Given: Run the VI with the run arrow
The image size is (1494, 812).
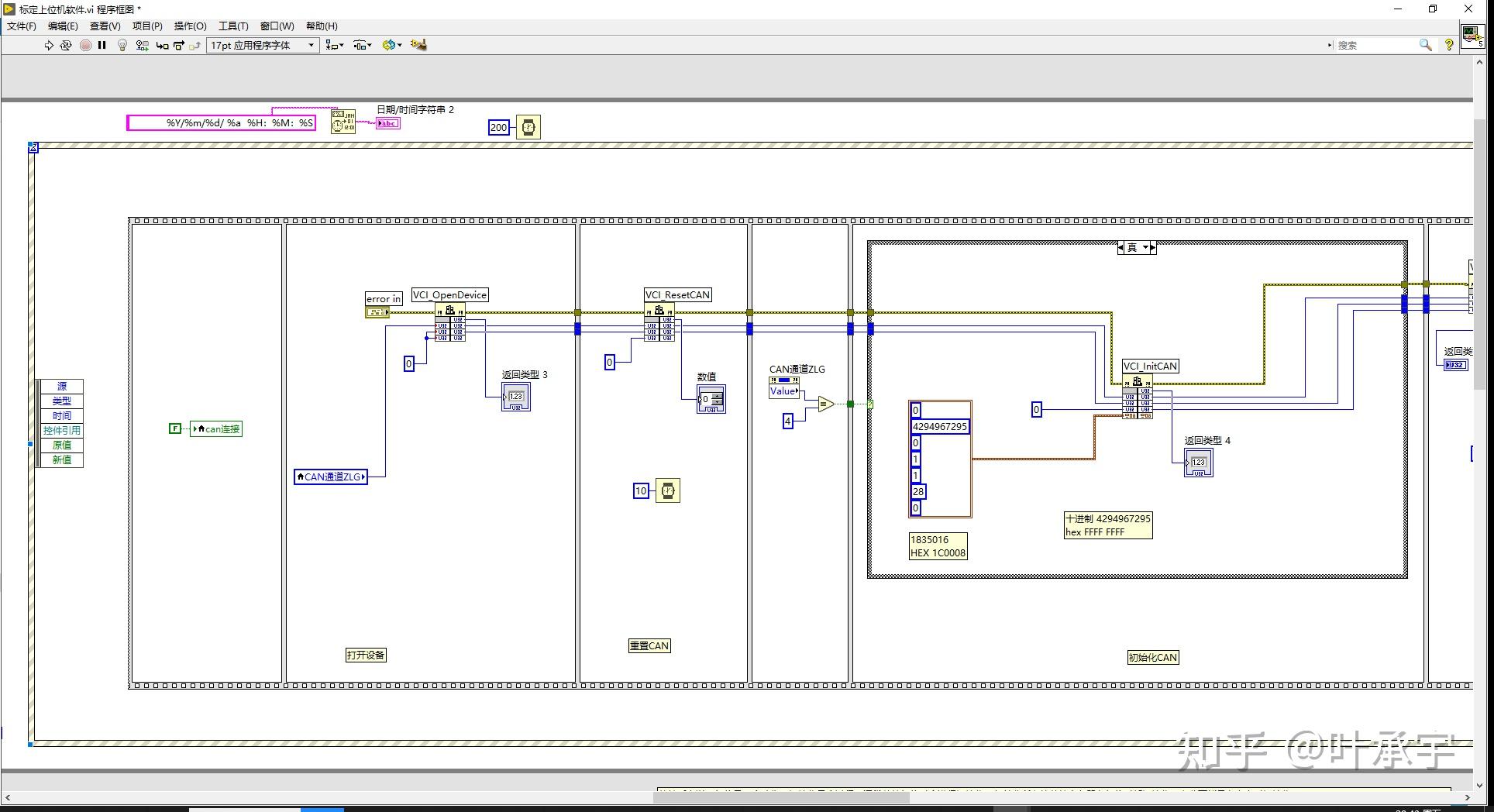Looking at the screenshot, I should (48, 45).
